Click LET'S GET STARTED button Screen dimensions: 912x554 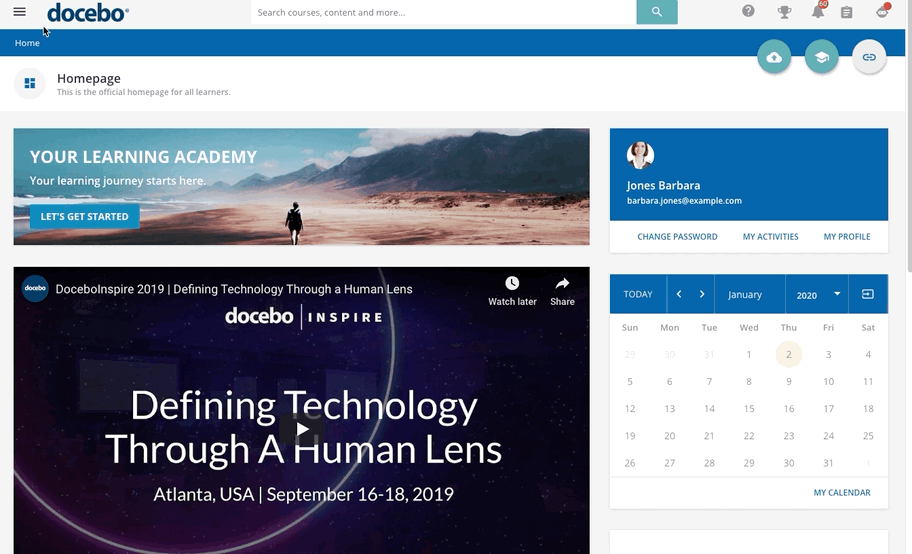pos(84,216)
